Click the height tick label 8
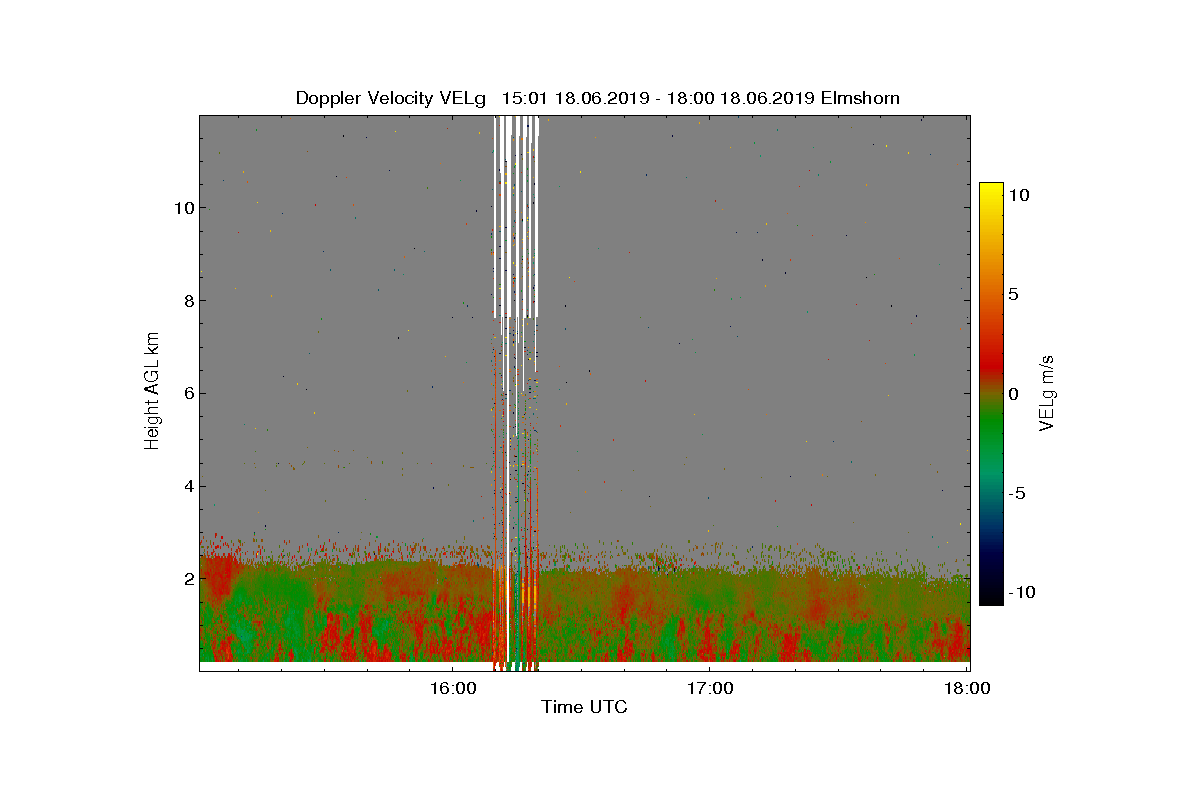Viewport: 1200px width, 800px height. tap(187, 301)
